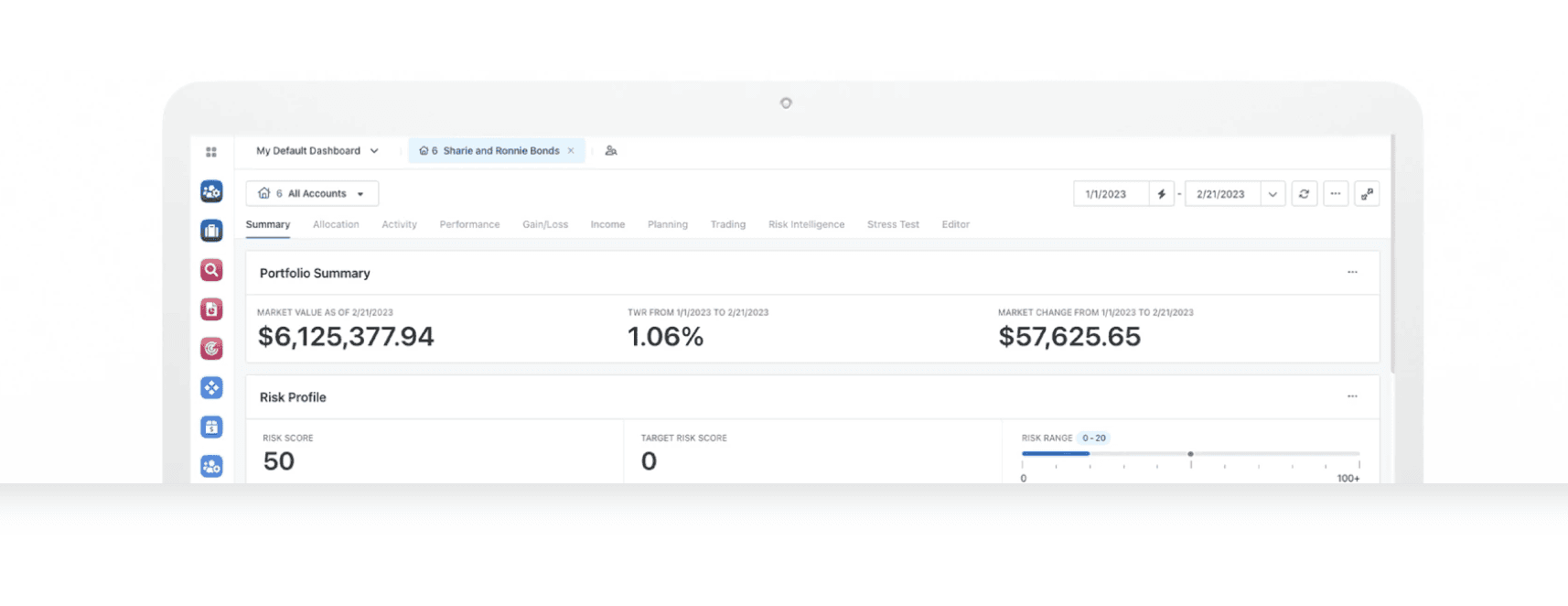Switch to the Trading tab
The image size is (1568, 606).
pyautogui.click(x=728, y=224)
